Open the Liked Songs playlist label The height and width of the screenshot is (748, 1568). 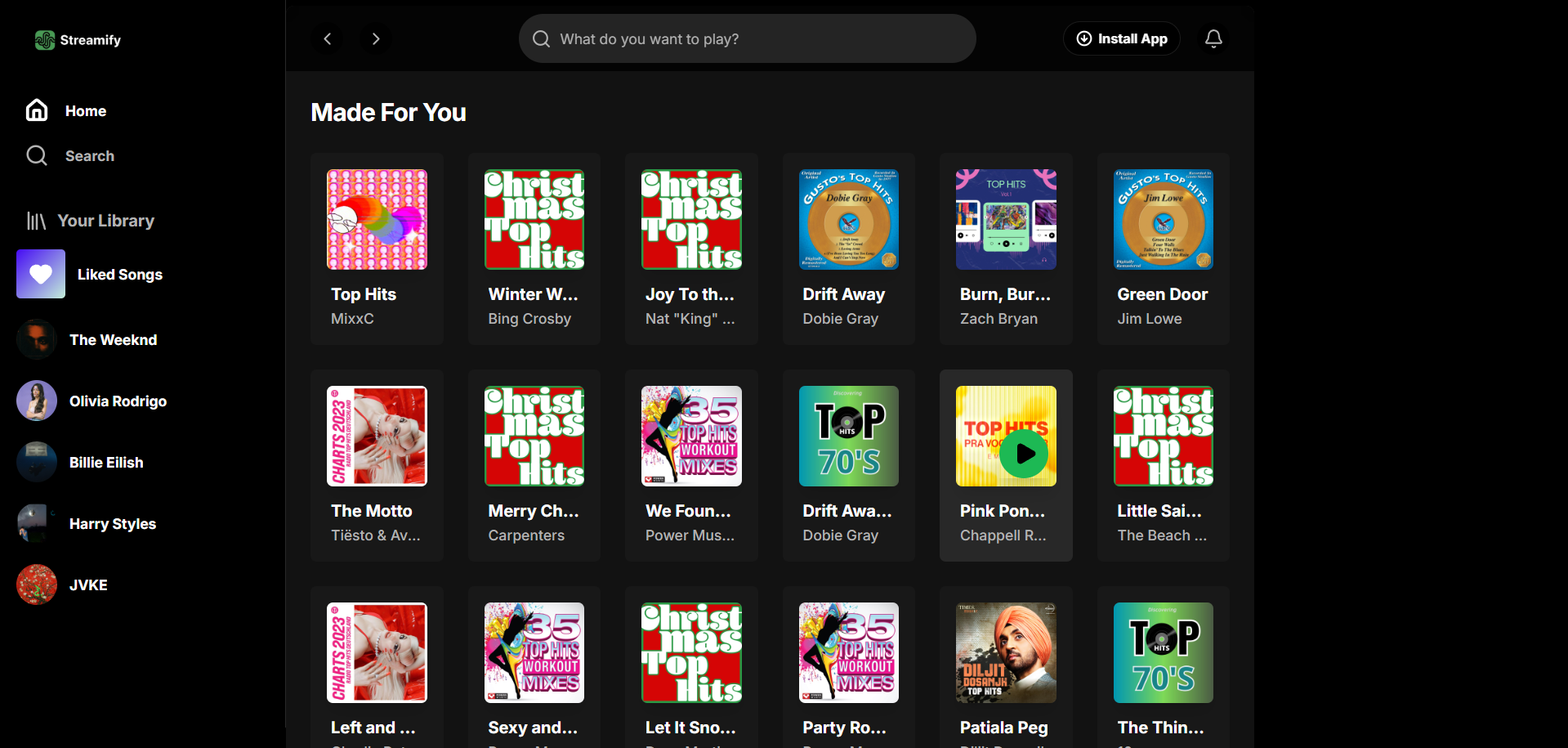[120, 275]
